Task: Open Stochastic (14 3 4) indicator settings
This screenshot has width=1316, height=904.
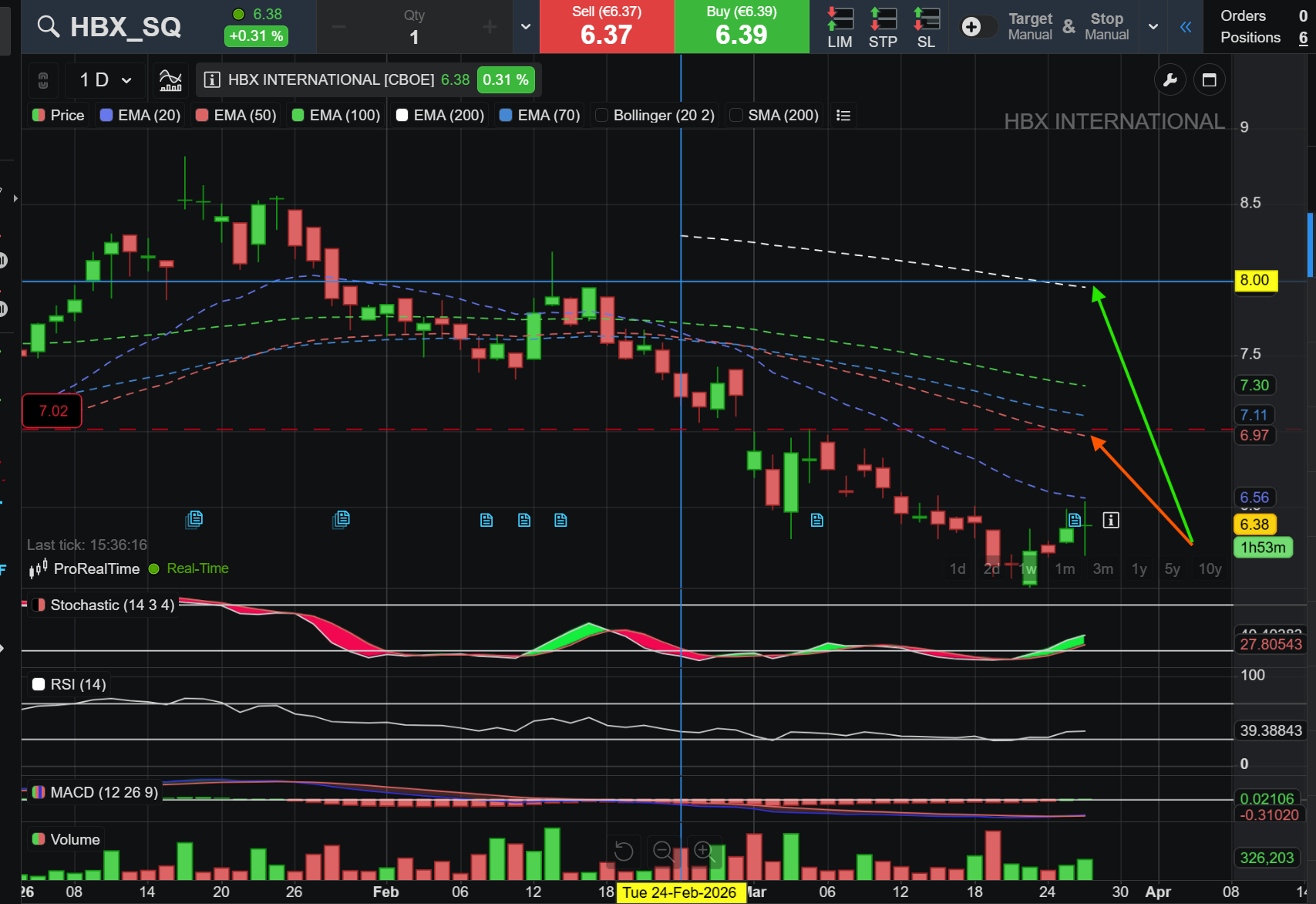Action: (x=103, y=605)
